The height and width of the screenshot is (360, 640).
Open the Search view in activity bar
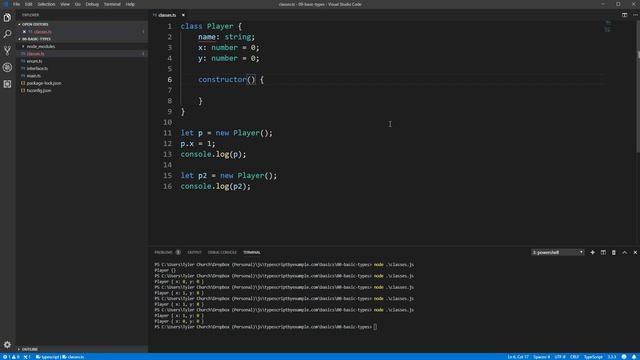(7, 34)
